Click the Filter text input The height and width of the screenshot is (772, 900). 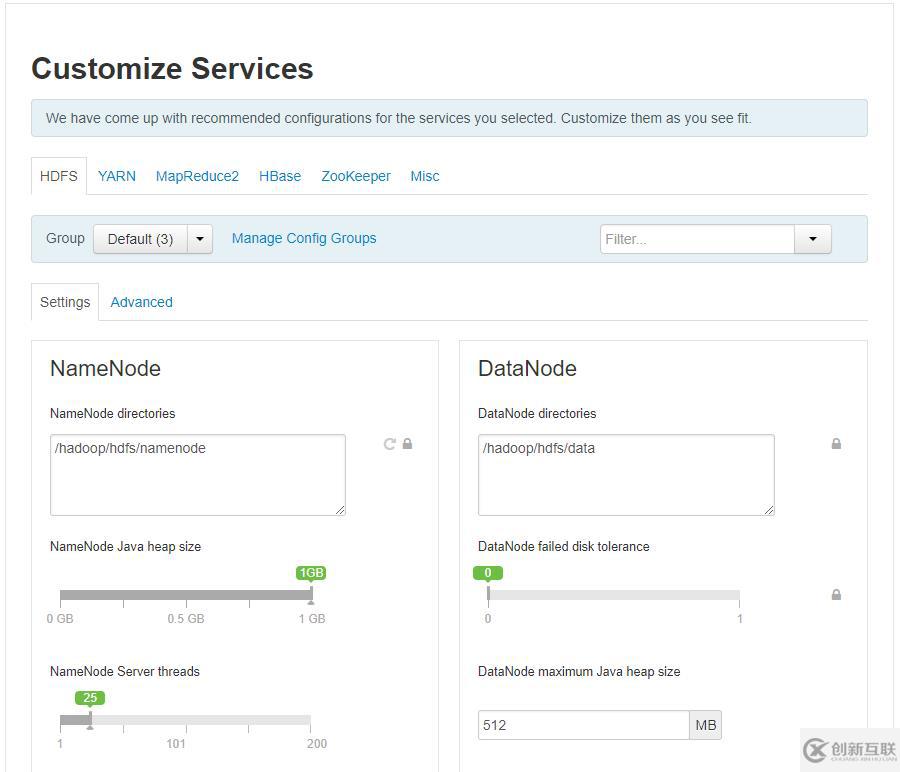point(697,239)
